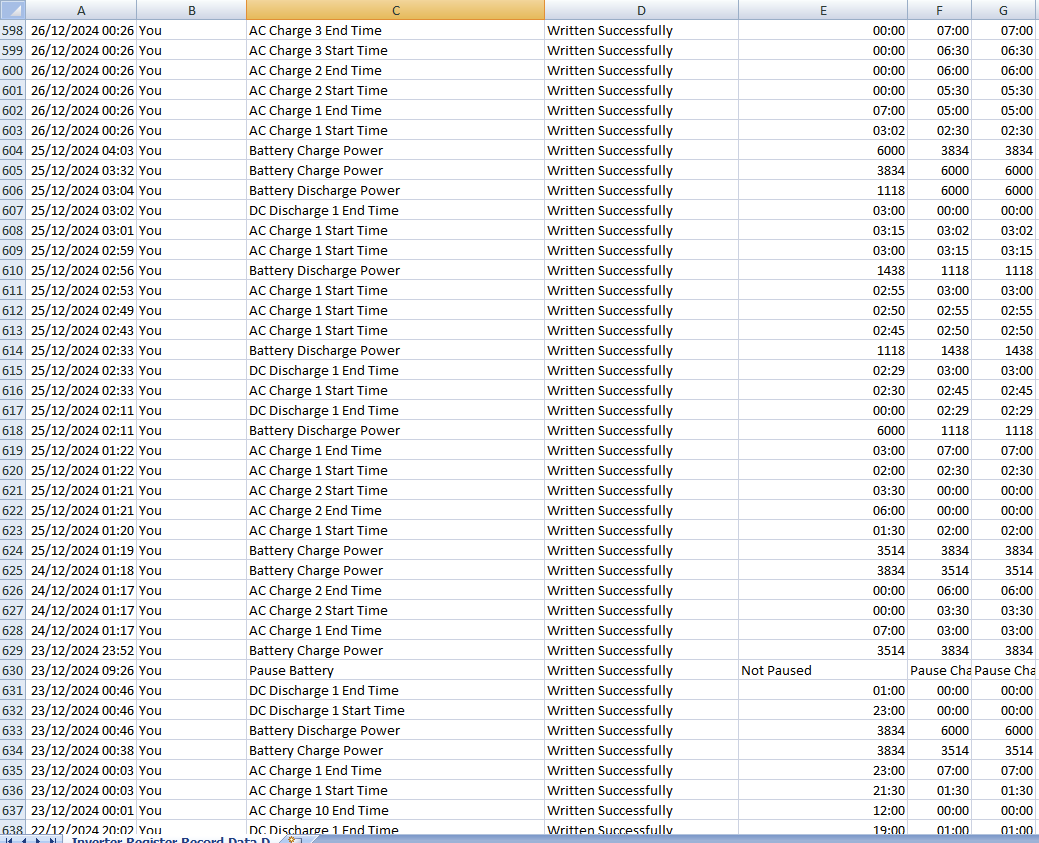Select column F header

[x=940, y=10]
